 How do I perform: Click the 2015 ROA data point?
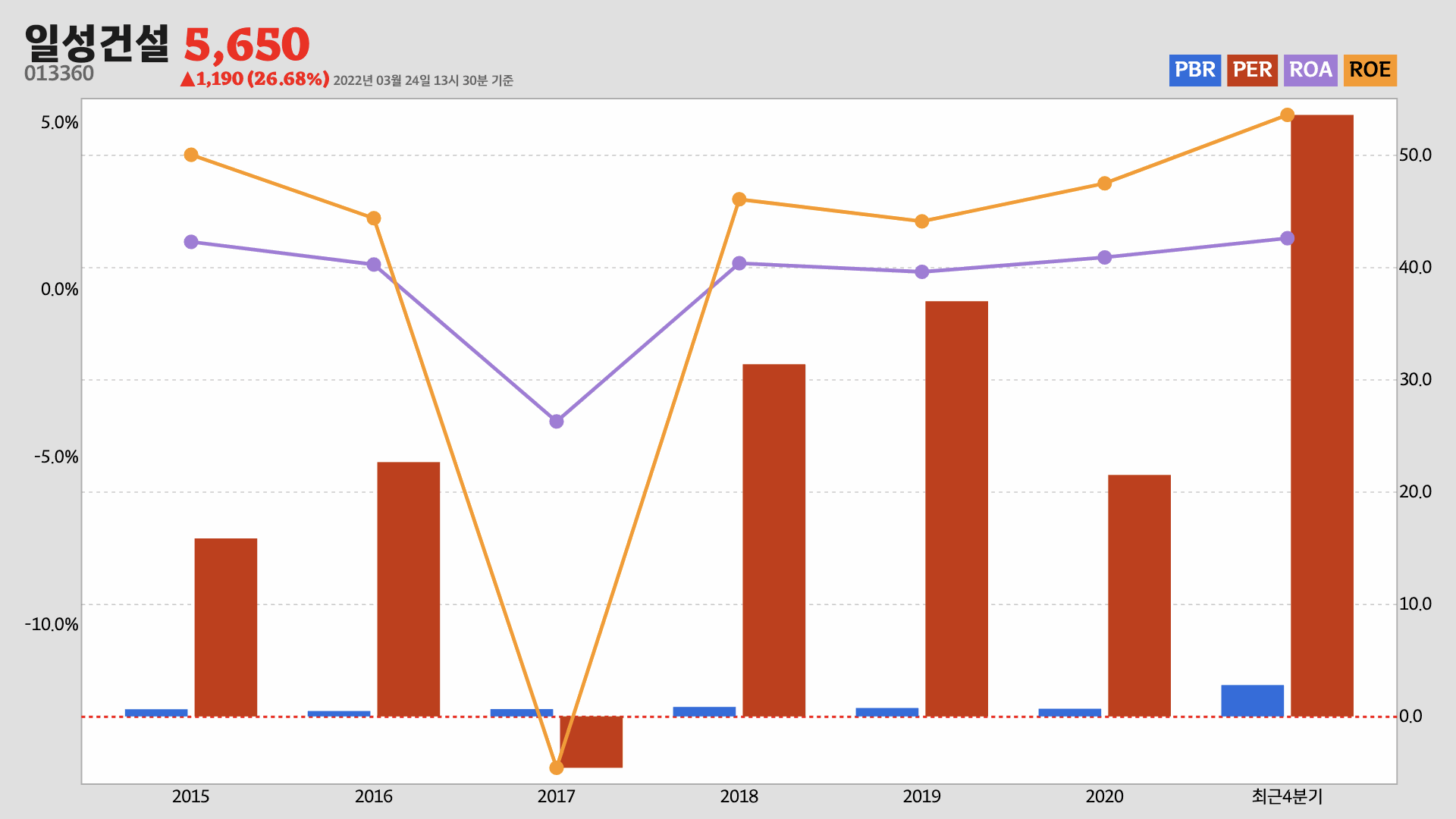point(191,242)
